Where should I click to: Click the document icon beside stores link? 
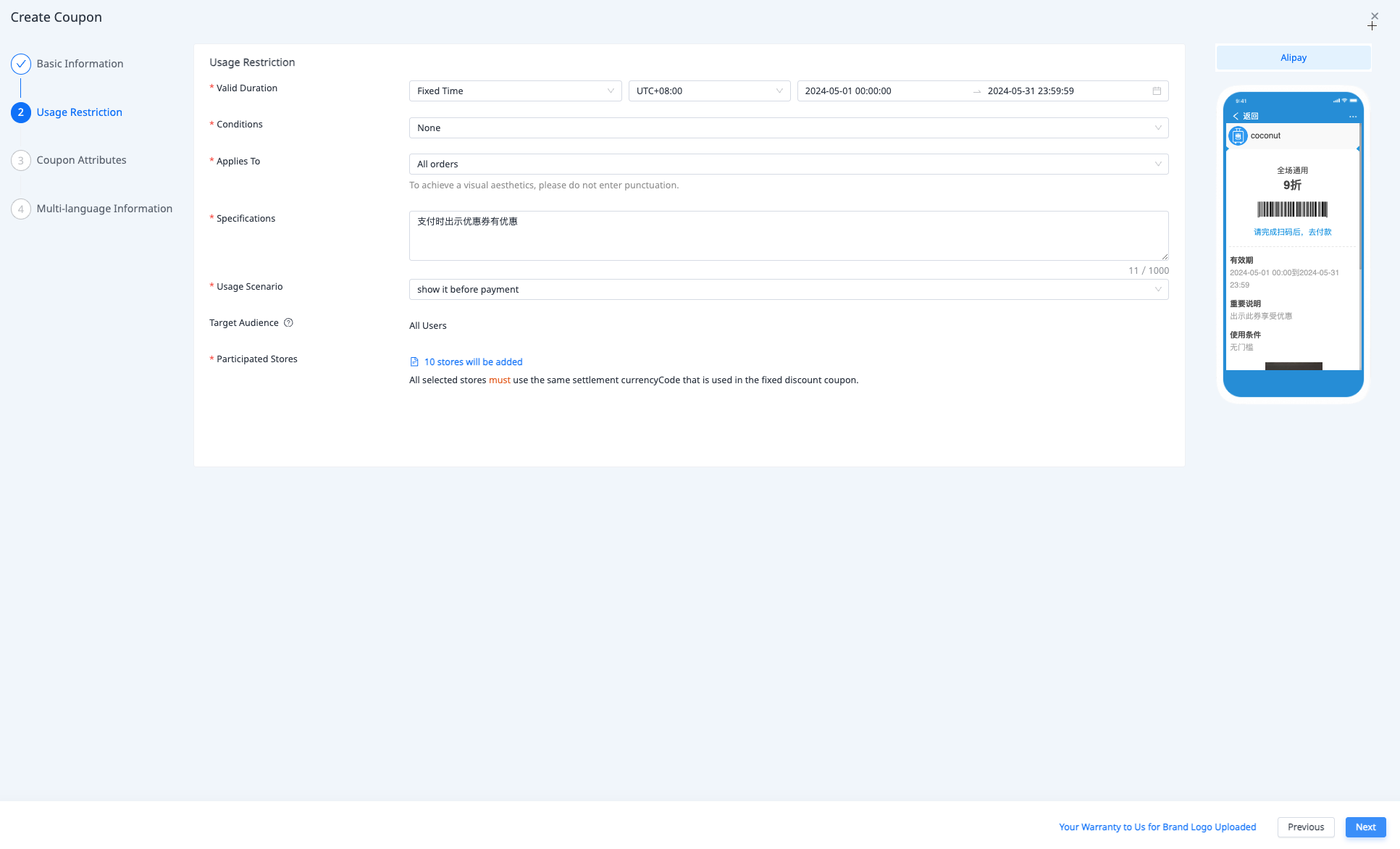point(414,362)
